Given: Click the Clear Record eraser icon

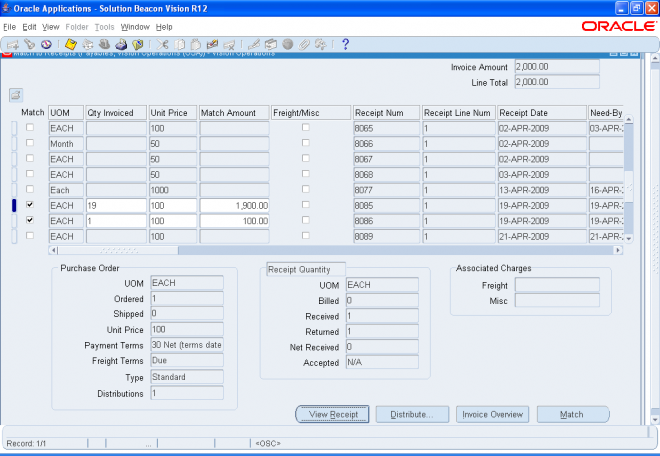Looking at the screenshot, I should click(x=213, y=44).
